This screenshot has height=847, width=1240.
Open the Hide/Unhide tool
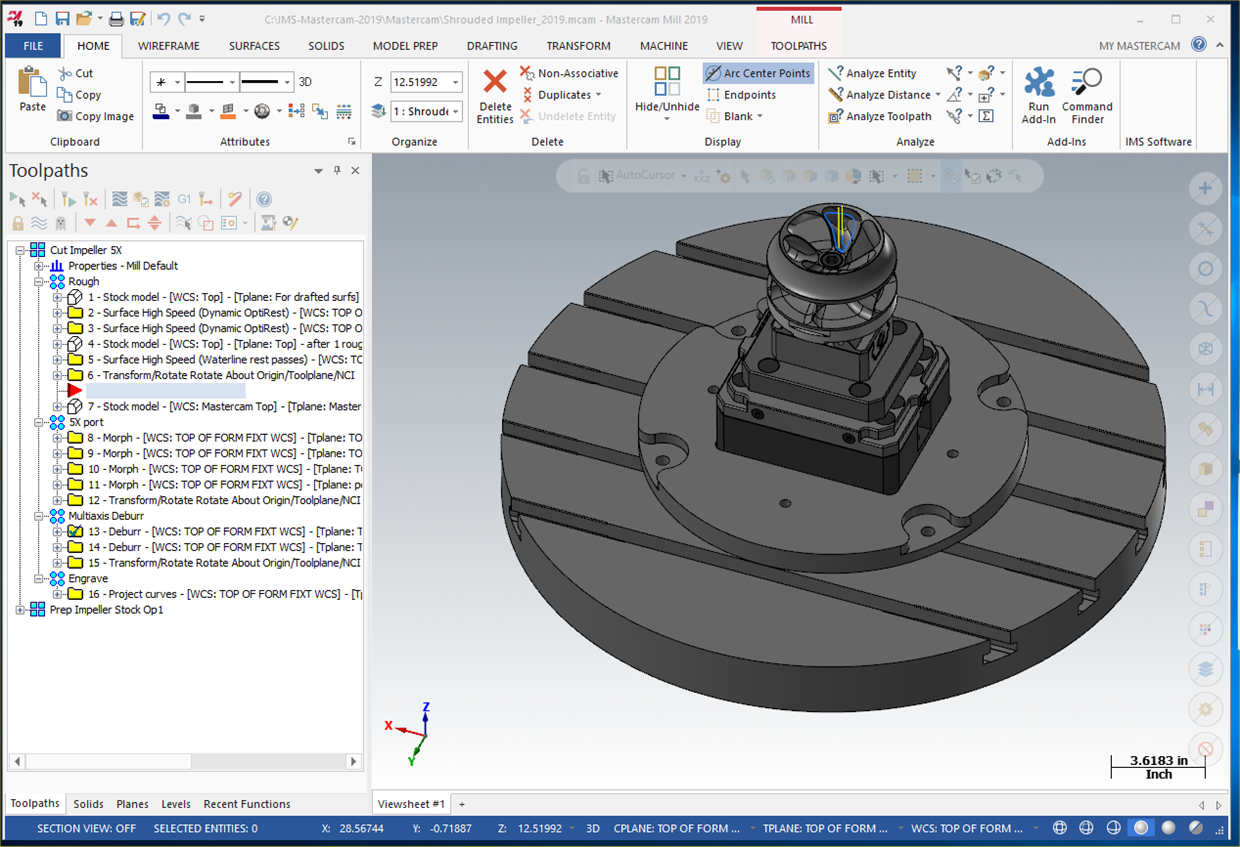[x=667, y=95]
